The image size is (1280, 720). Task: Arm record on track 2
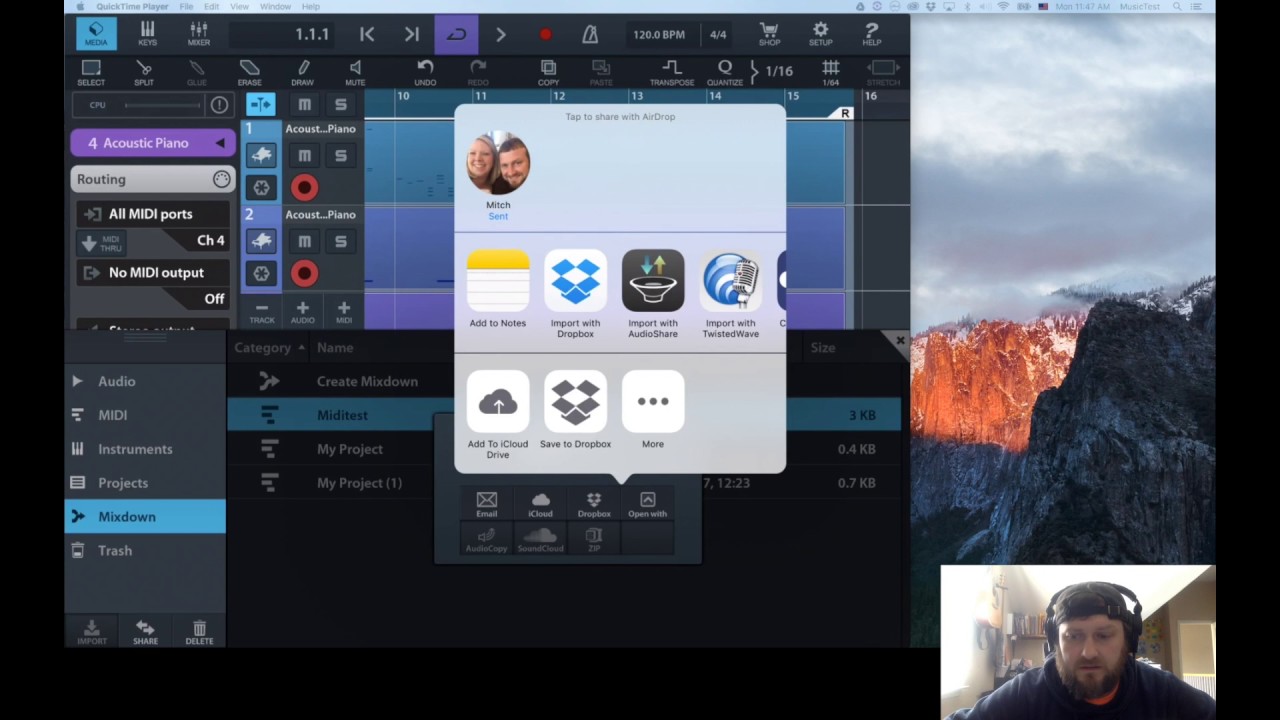[304, 273]
